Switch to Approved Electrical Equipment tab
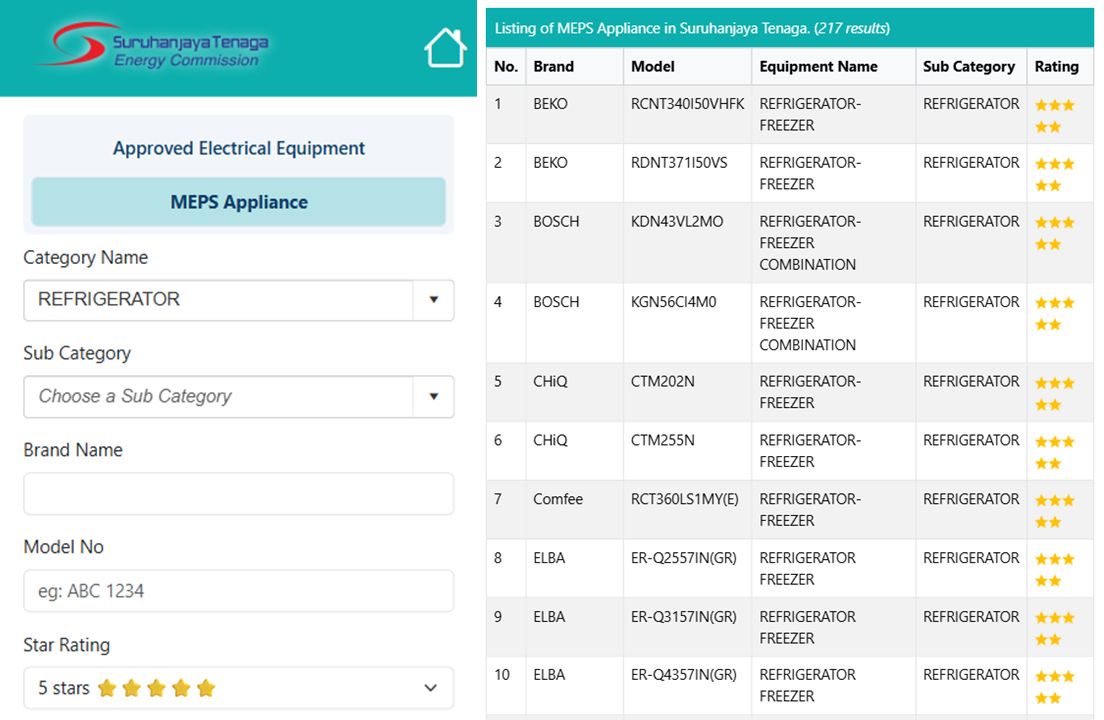 point(238,148)
